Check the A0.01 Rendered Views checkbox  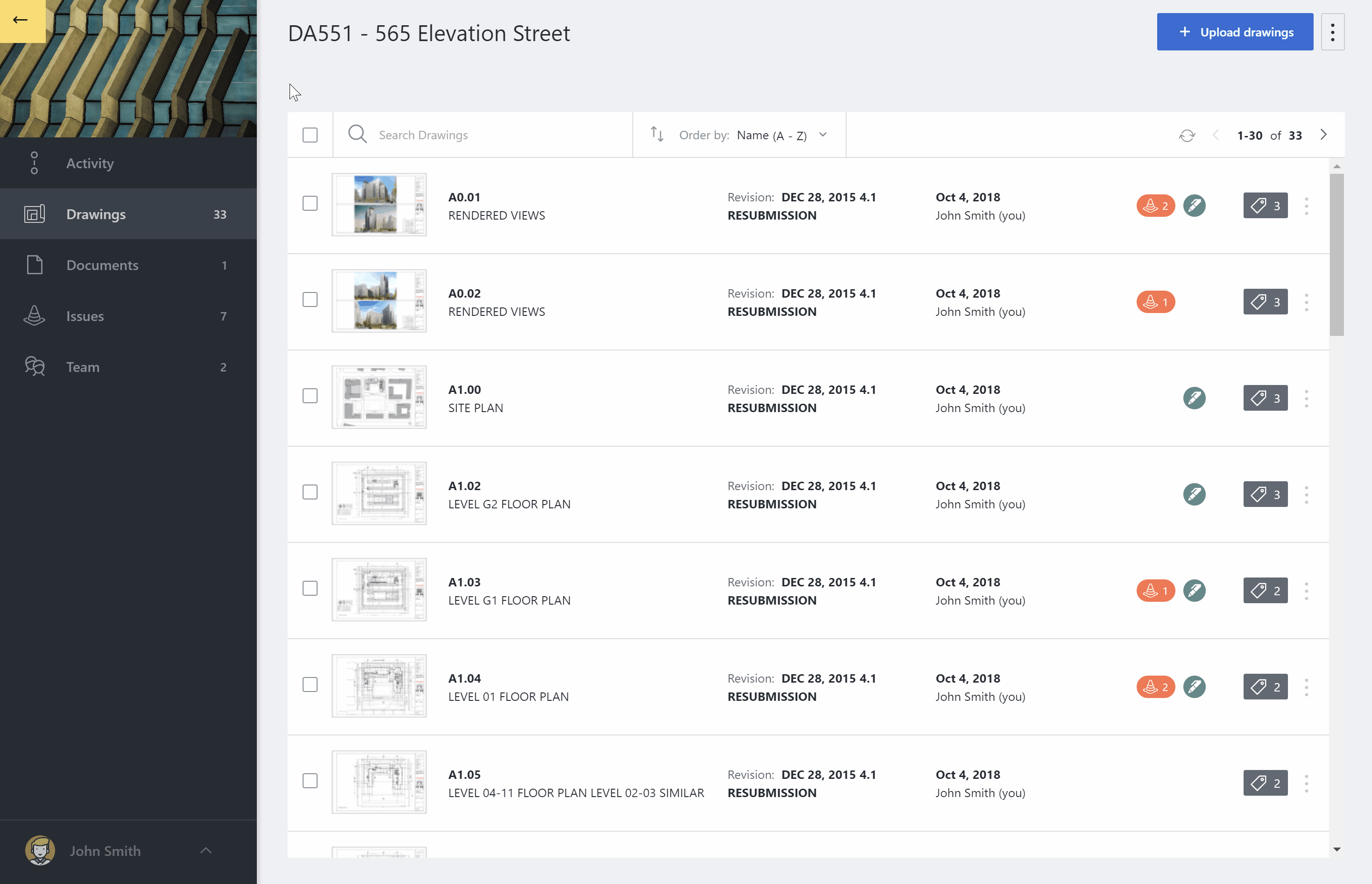[x=310, y=203]
